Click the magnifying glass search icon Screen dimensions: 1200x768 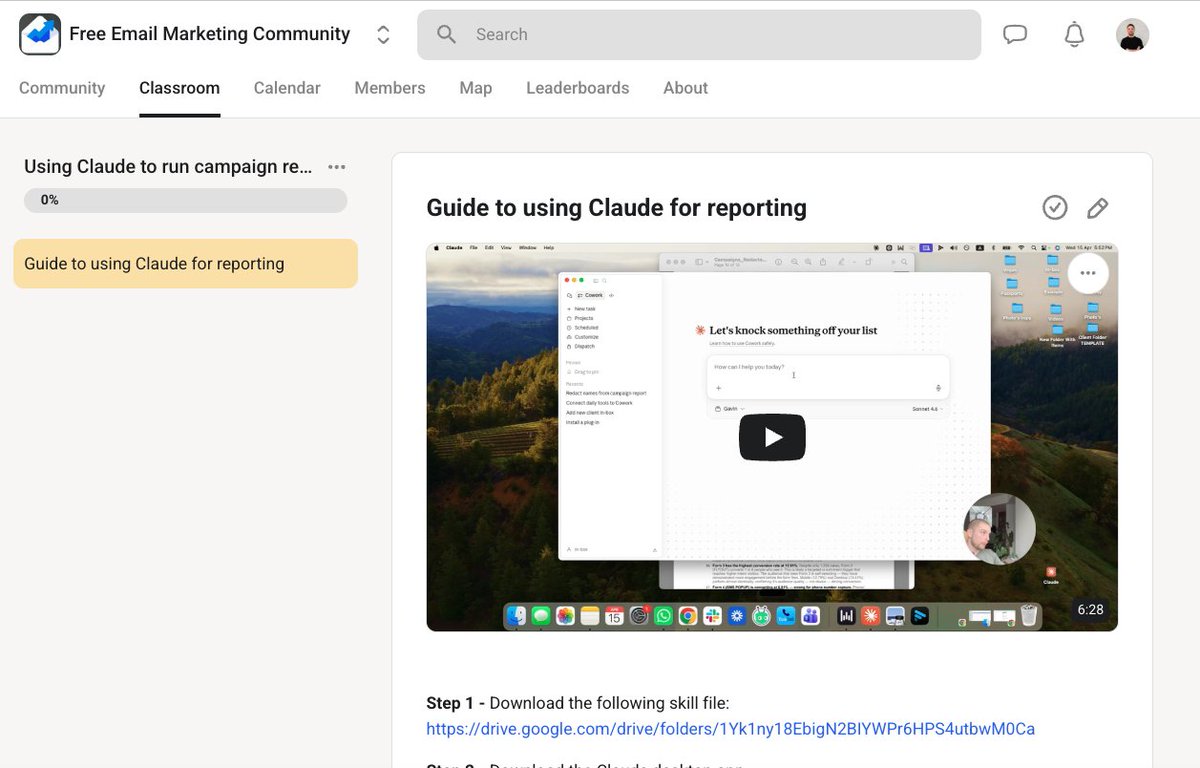[447, 35]
